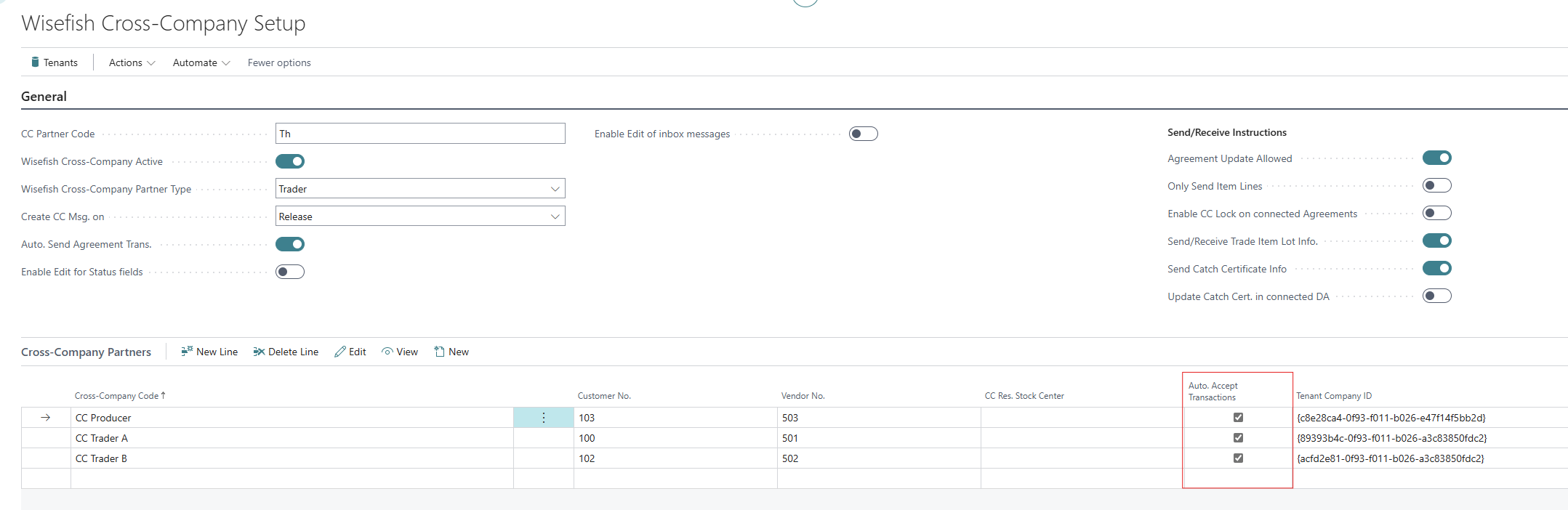The image size is (1568, 510).
Task: Click the Customer No. column header
Action: point(604,396)
